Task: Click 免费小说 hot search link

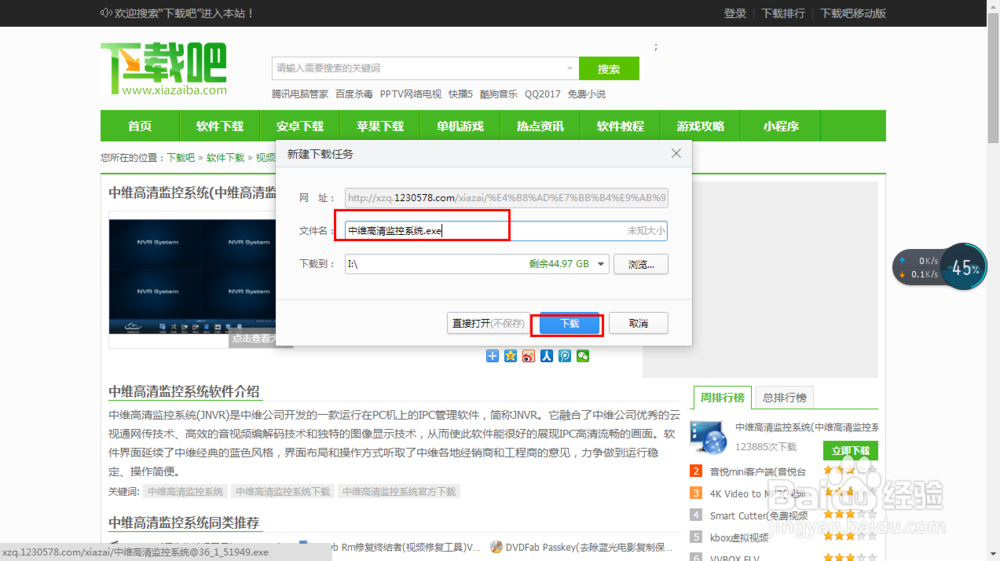Action: click(587, 94)
